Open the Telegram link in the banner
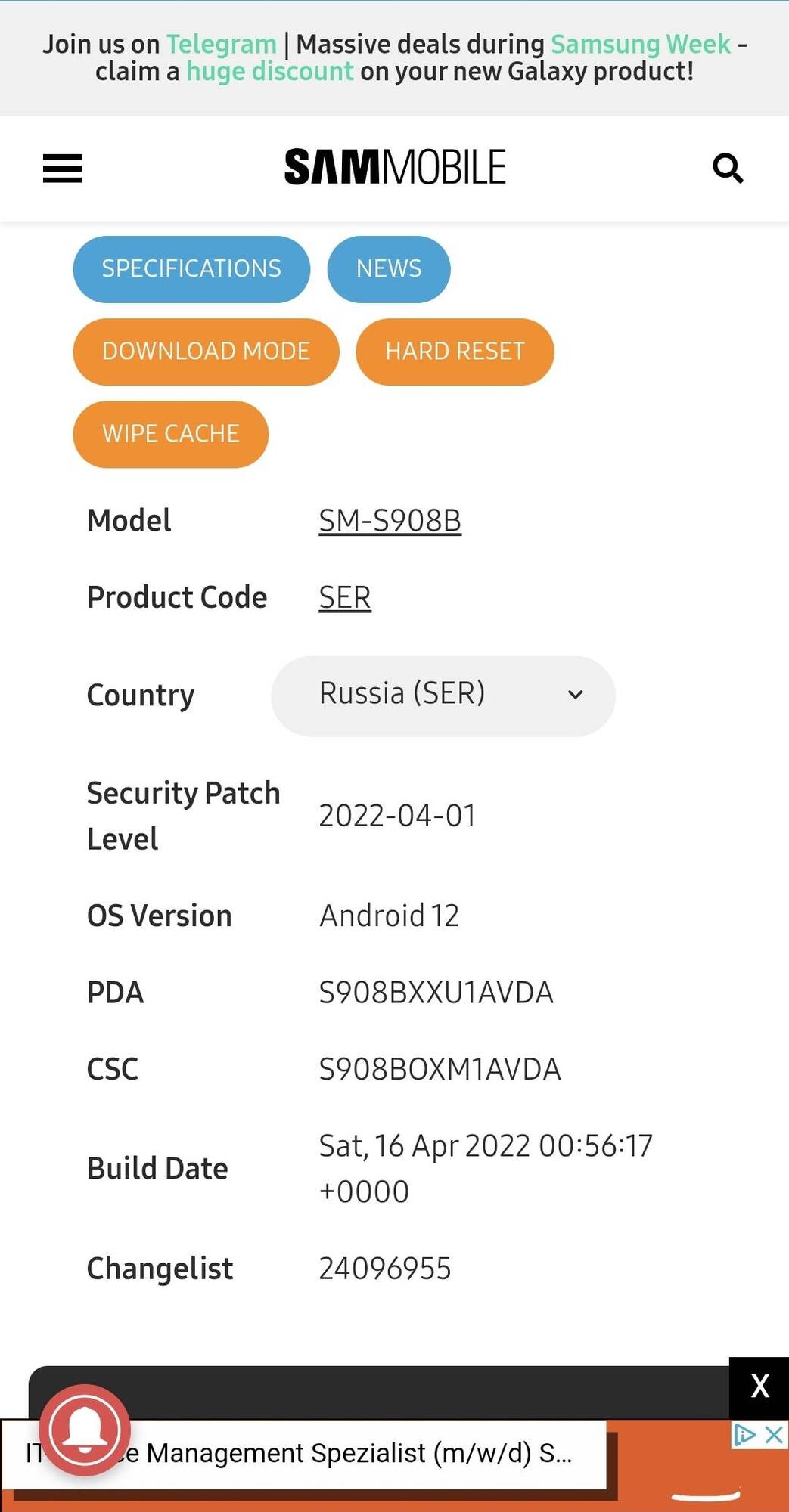The image size is (789, 1512). [x=222, y=44]
